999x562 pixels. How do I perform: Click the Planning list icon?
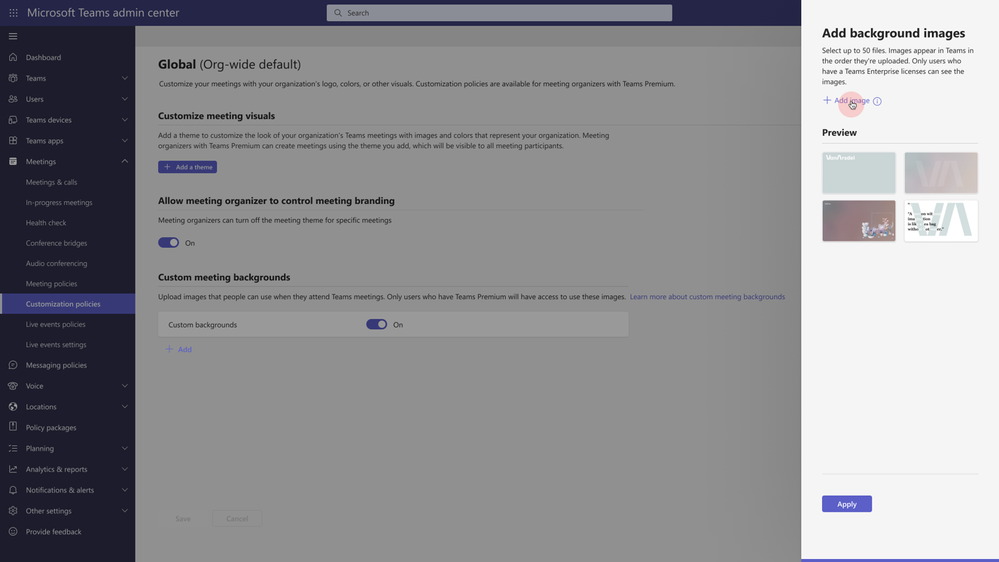13,449
